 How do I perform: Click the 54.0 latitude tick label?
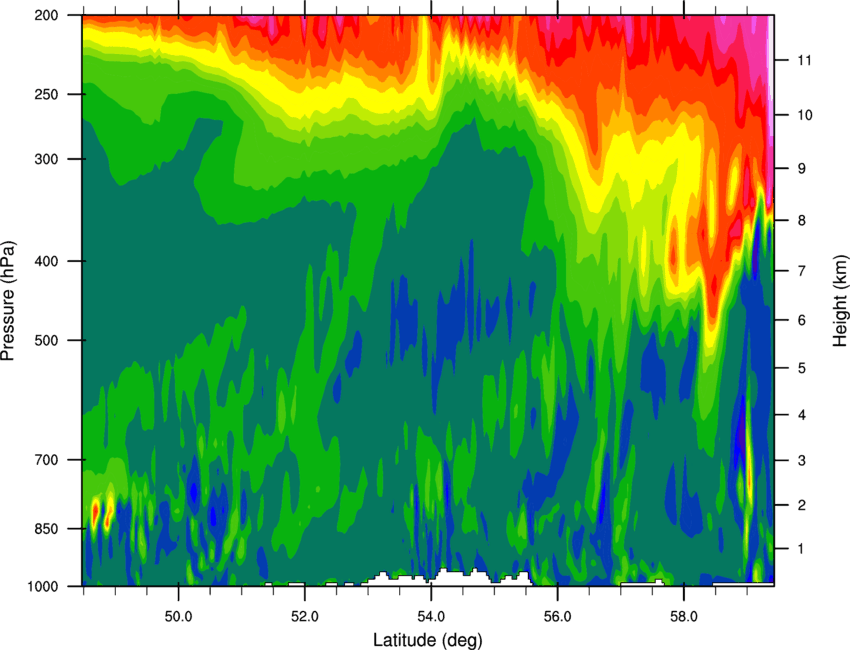click(432, 617)
